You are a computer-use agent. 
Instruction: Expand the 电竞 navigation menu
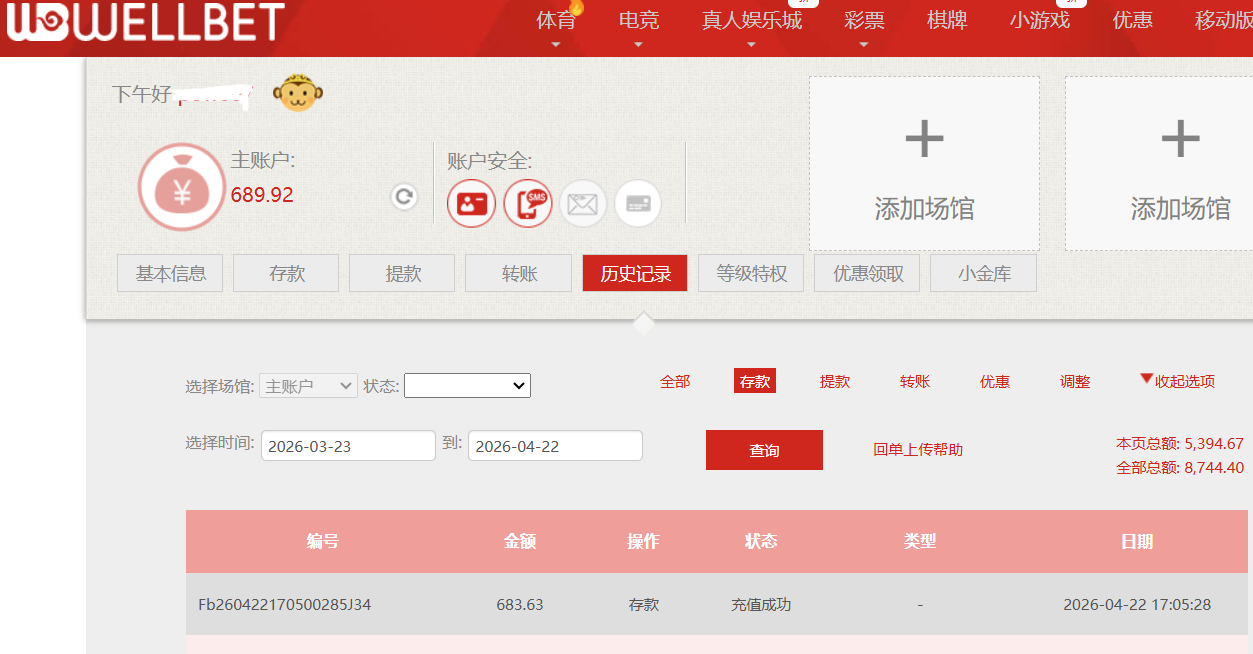(x=639, y=21)
